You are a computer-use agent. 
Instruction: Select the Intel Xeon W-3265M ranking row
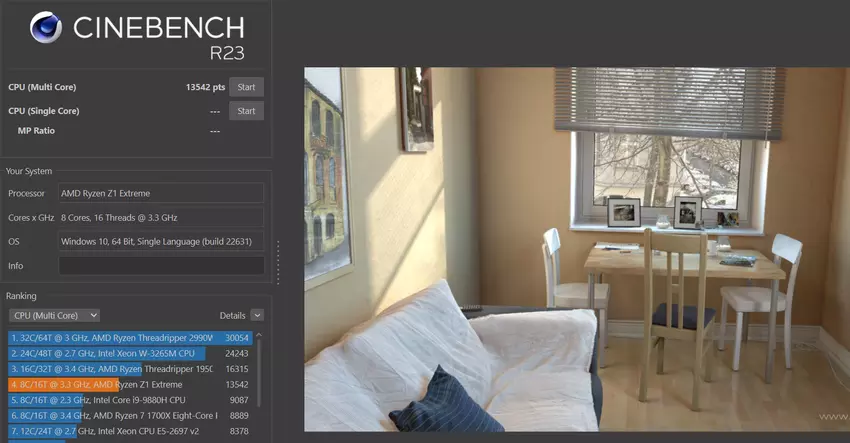130,353
